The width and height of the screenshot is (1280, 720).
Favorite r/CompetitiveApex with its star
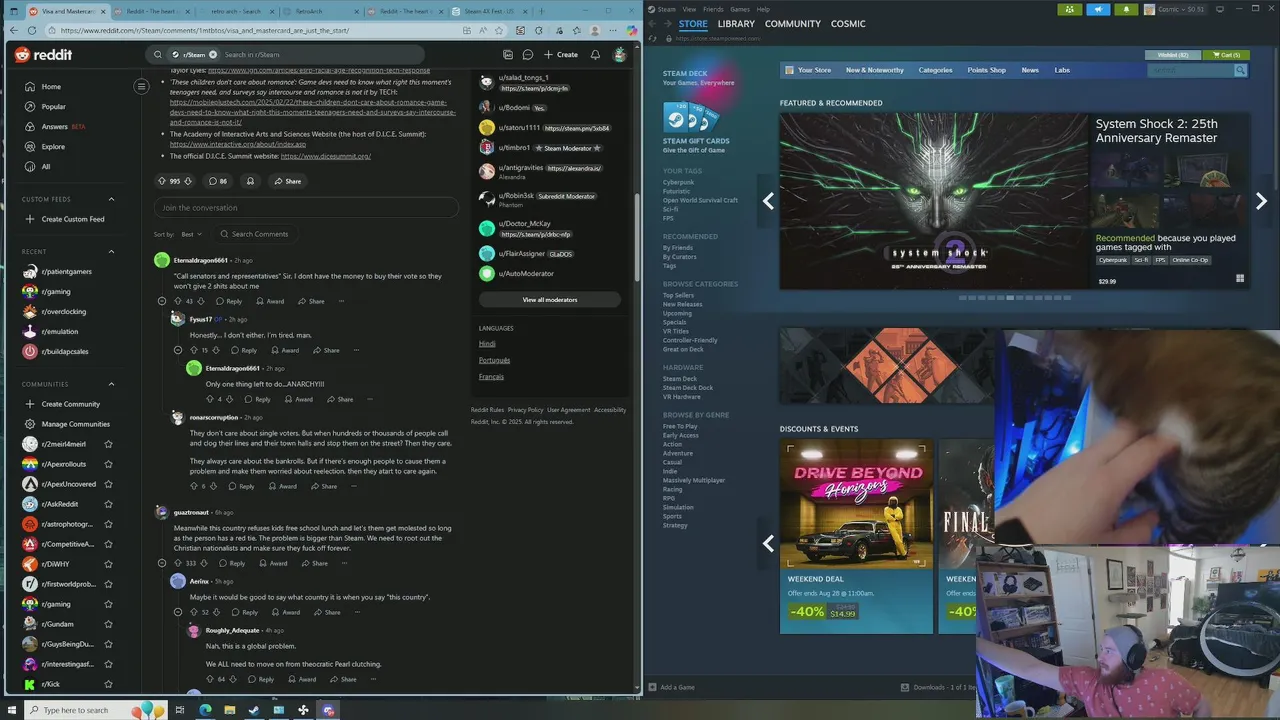coord(108,544)
